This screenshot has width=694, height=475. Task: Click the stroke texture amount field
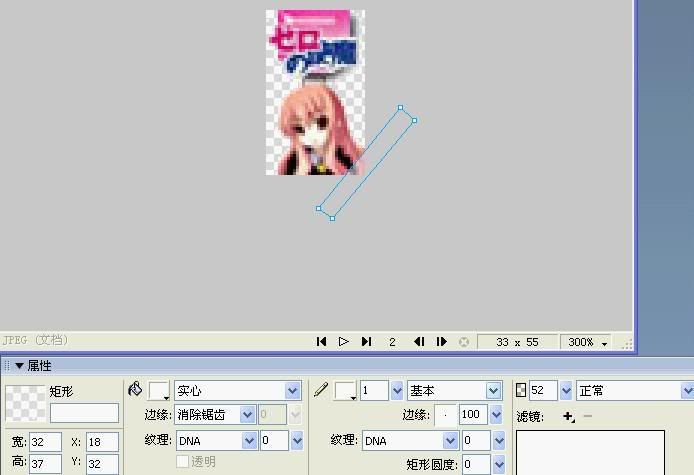[x=476, y=440]
